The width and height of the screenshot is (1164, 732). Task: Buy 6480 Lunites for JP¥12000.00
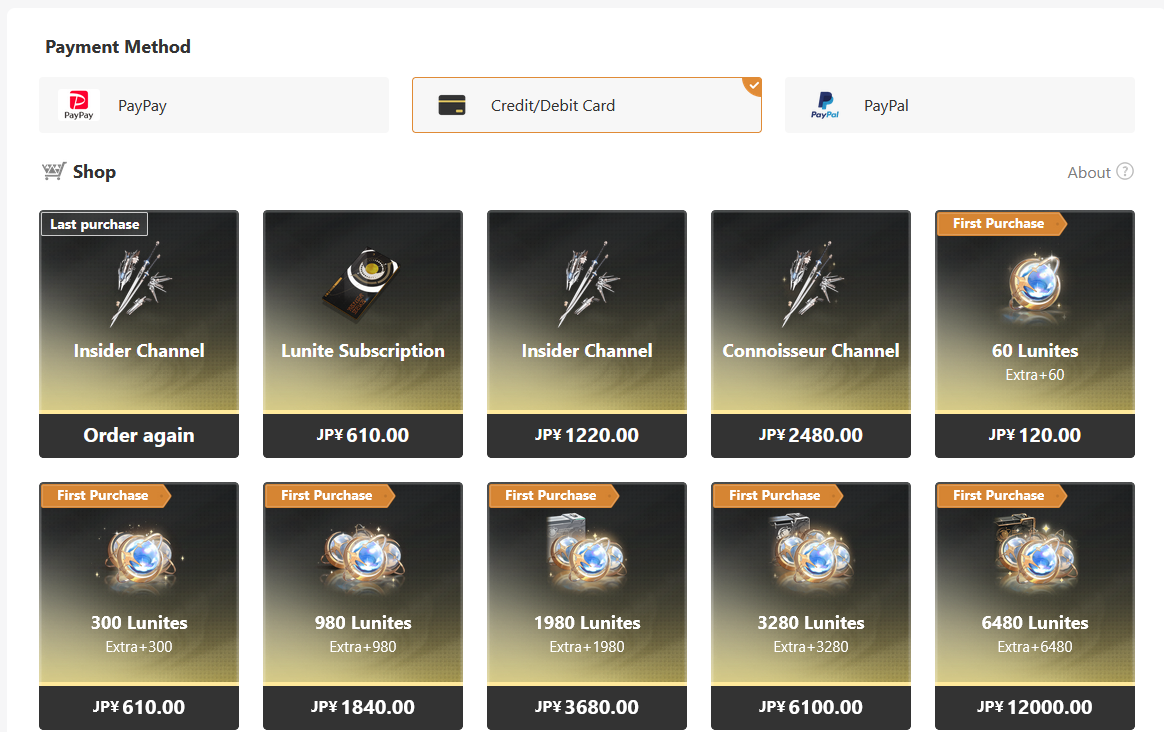(x=1035, y=708)
